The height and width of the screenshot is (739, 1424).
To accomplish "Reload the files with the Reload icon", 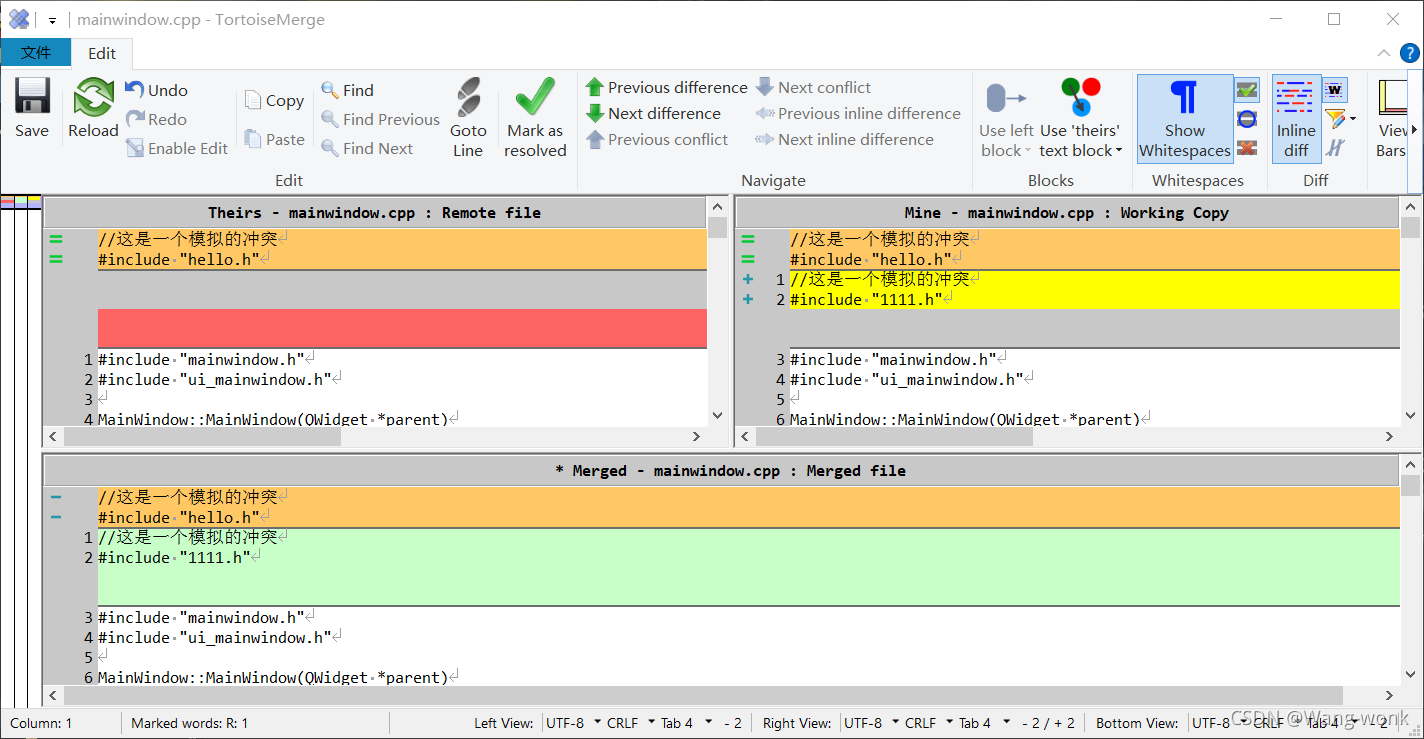I will [x=93, y=108].
